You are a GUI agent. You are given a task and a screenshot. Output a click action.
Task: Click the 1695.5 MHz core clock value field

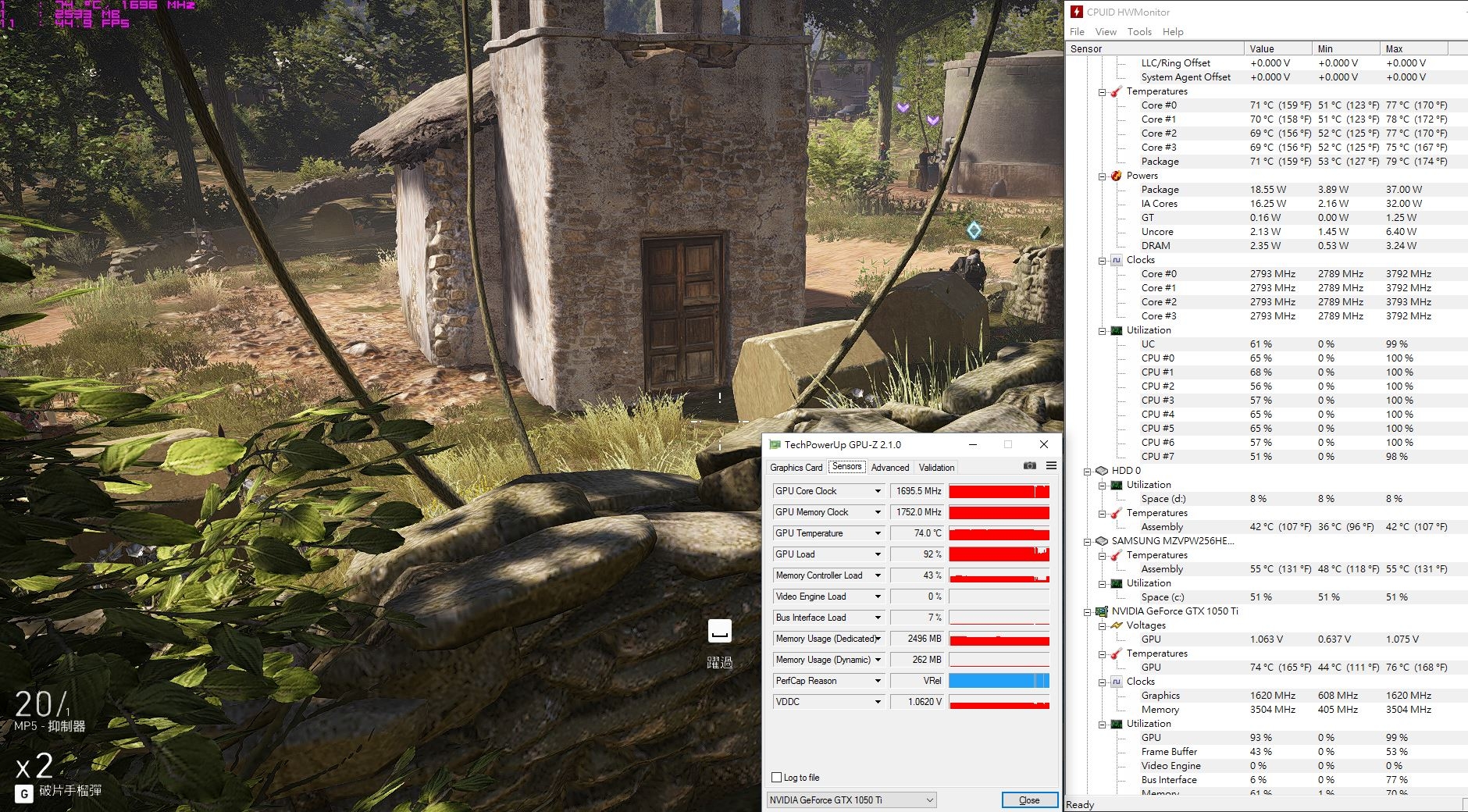[x=917, y=491]
